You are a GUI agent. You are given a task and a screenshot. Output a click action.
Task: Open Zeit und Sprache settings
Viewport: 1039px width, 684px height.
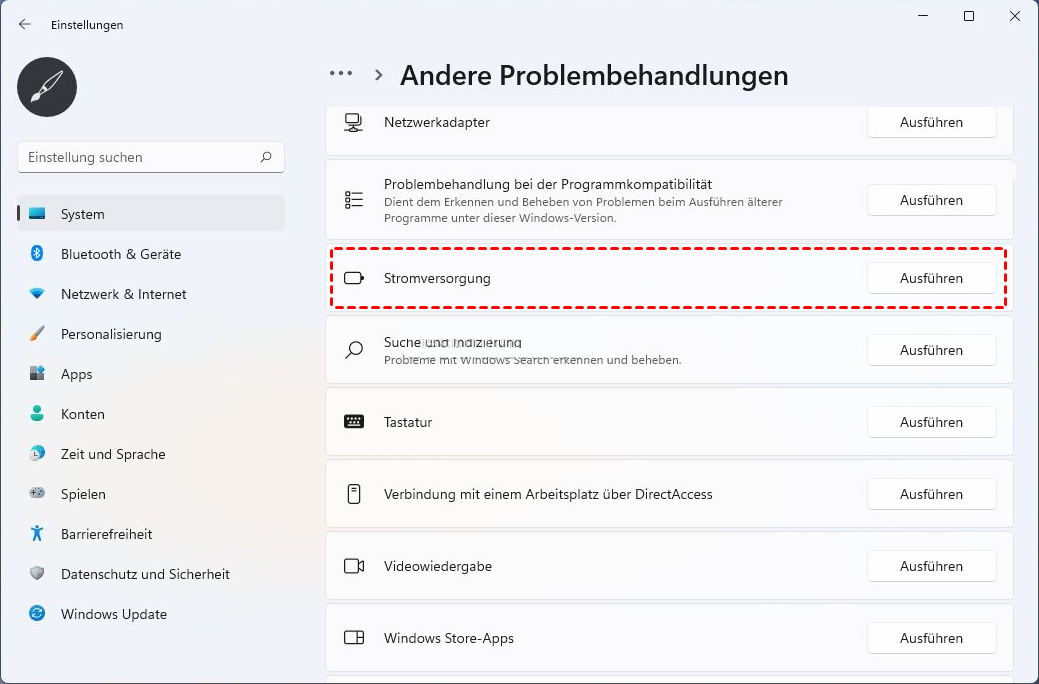click(x=151, y=453)
